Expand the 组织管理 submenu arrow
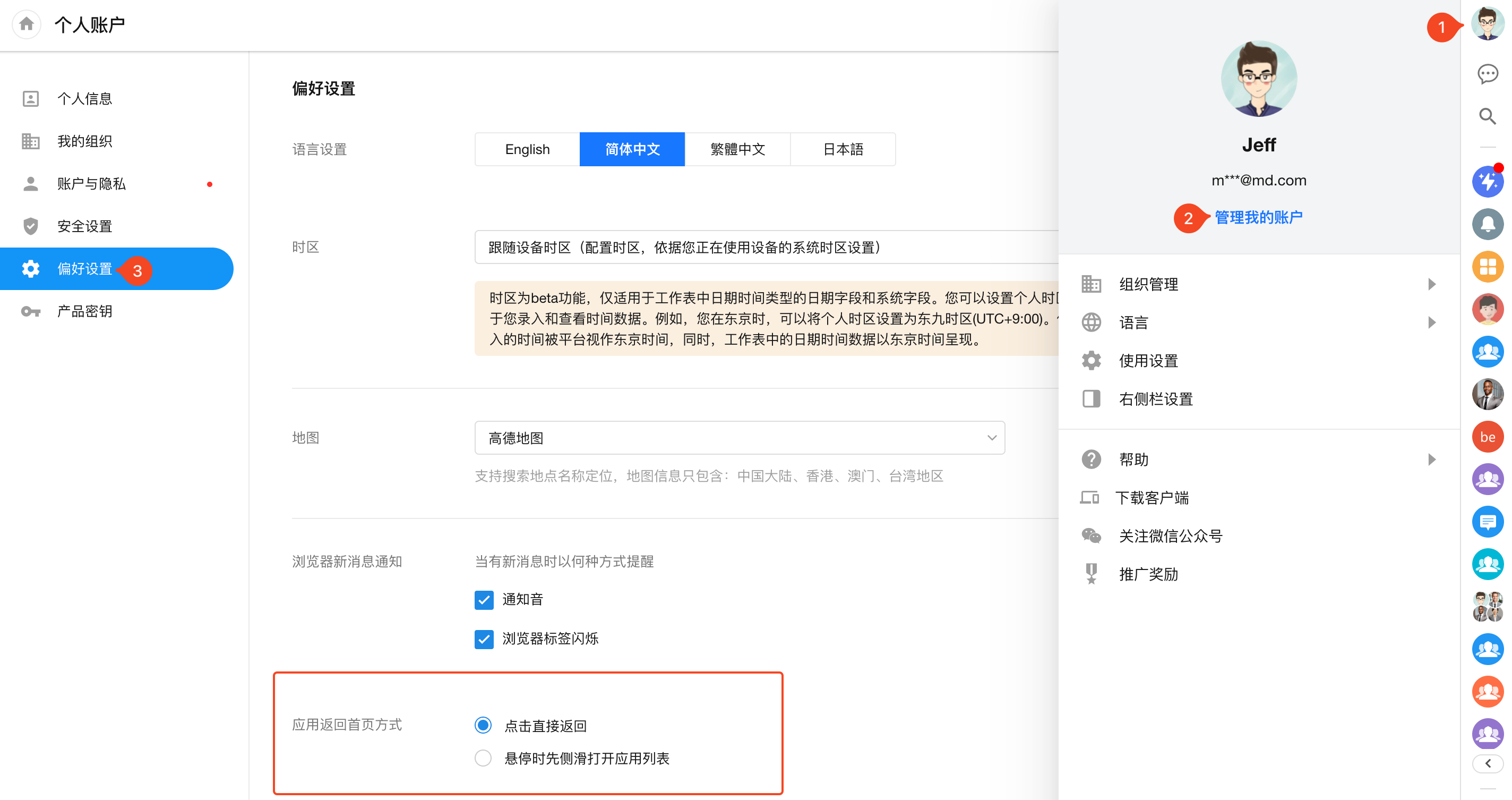The image size is (1512, 800). (x=1432, y=284)
